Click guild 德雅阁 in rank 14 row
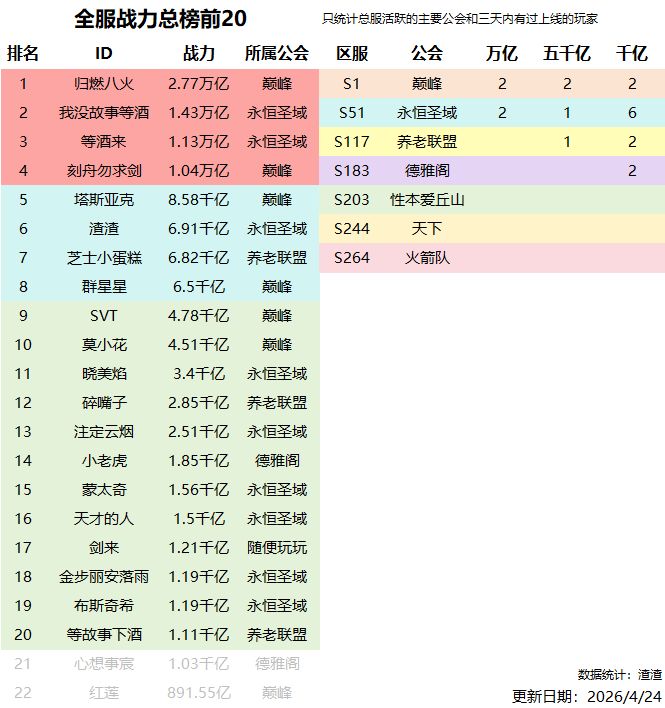 click(277, 461)
